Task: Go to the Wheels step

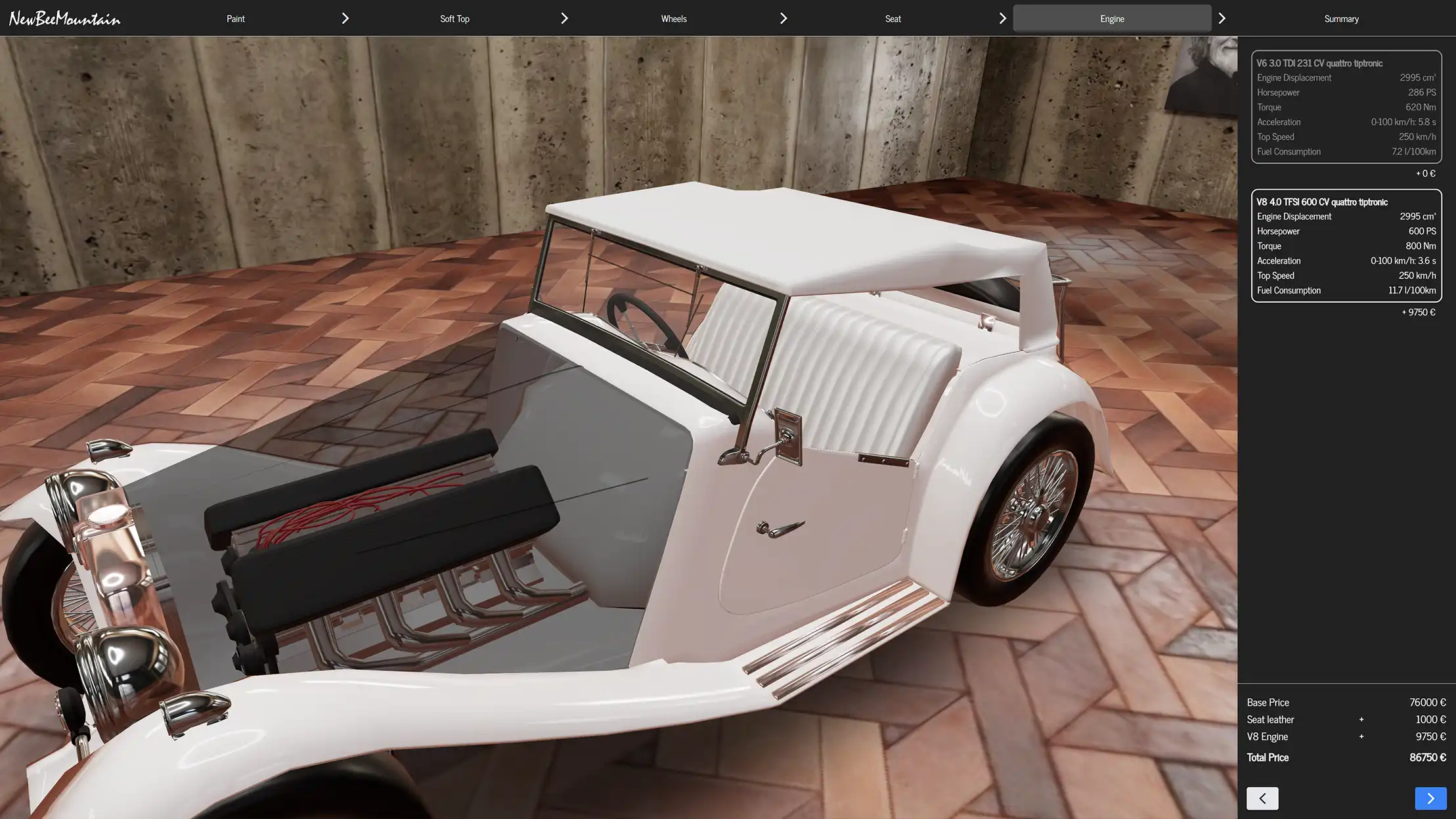Action: [x=674, y=18]
